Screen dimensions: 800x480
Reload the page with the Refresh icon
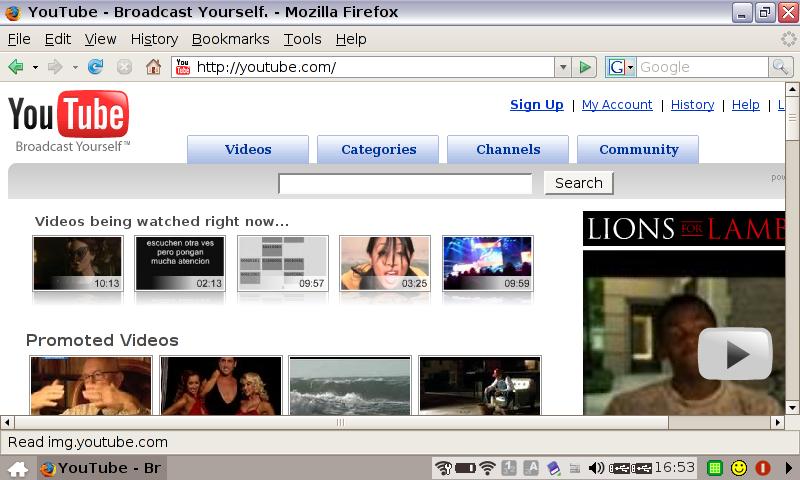[95, 67]
